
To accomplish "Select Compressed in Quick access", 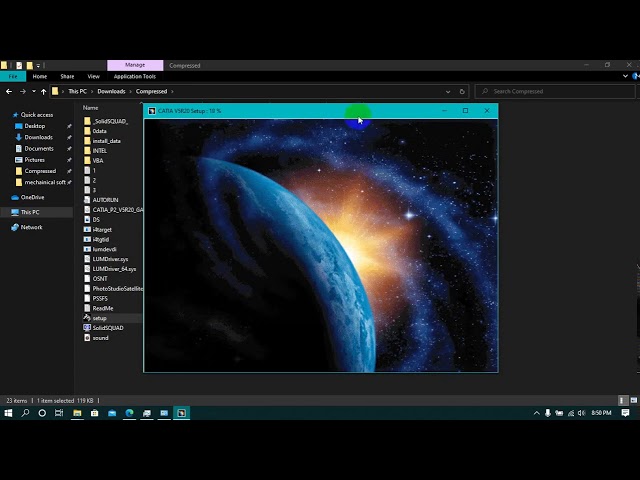I will [40, 171].
